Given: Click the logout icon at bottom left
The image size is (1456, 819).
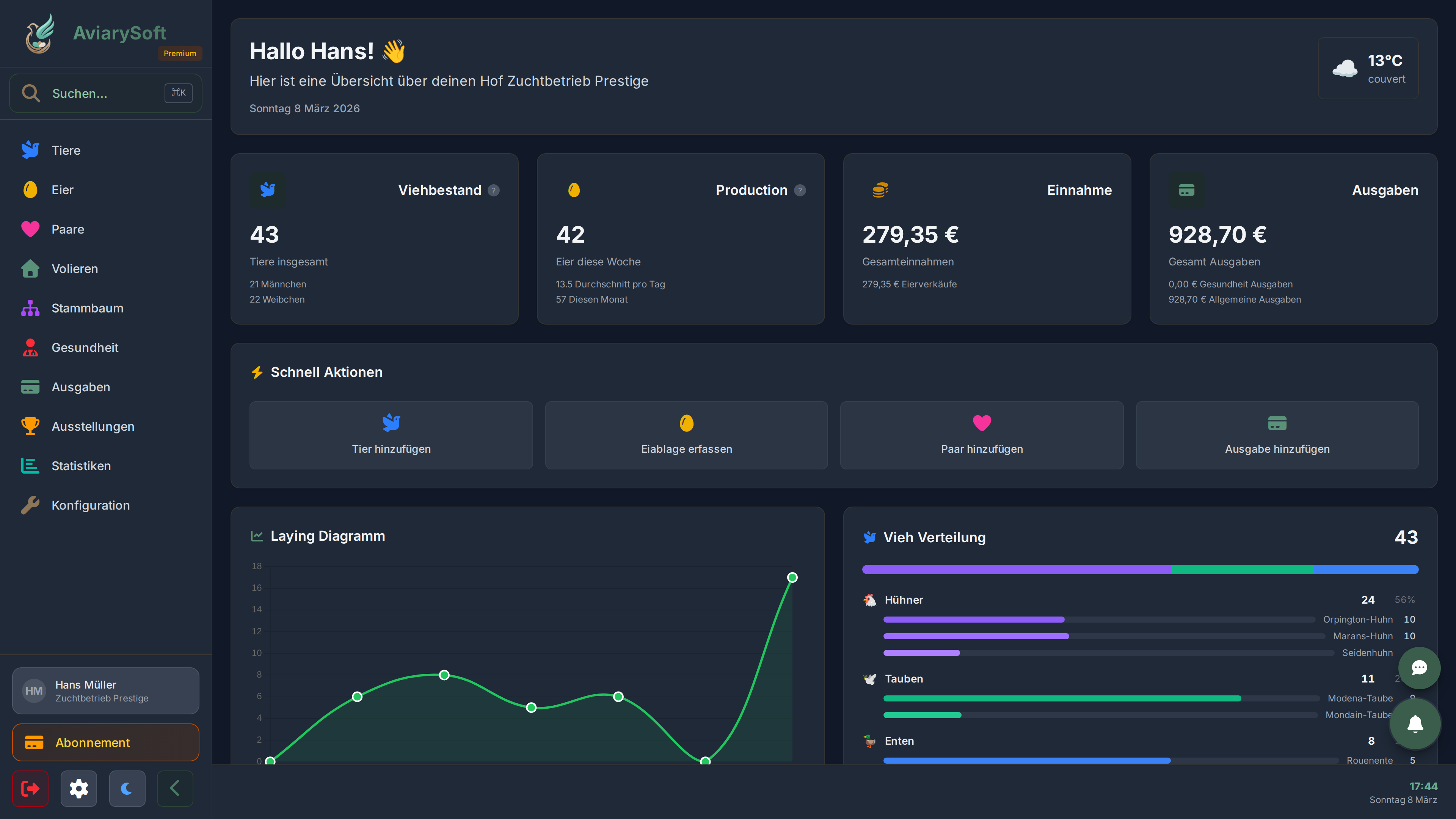Looking at the screenshot, I should coord(30,789).
